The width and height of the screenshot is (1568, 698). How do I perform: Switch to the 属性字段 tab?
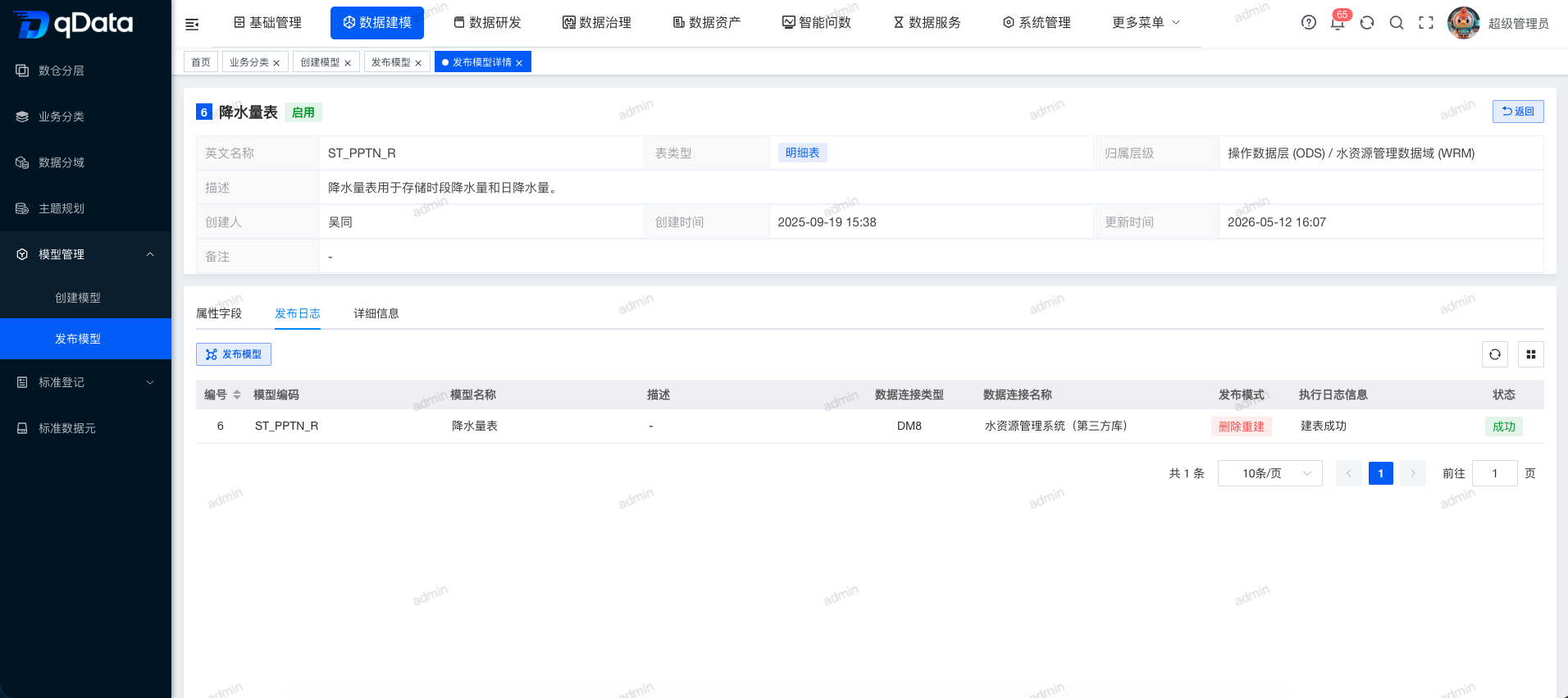point(219,313)
